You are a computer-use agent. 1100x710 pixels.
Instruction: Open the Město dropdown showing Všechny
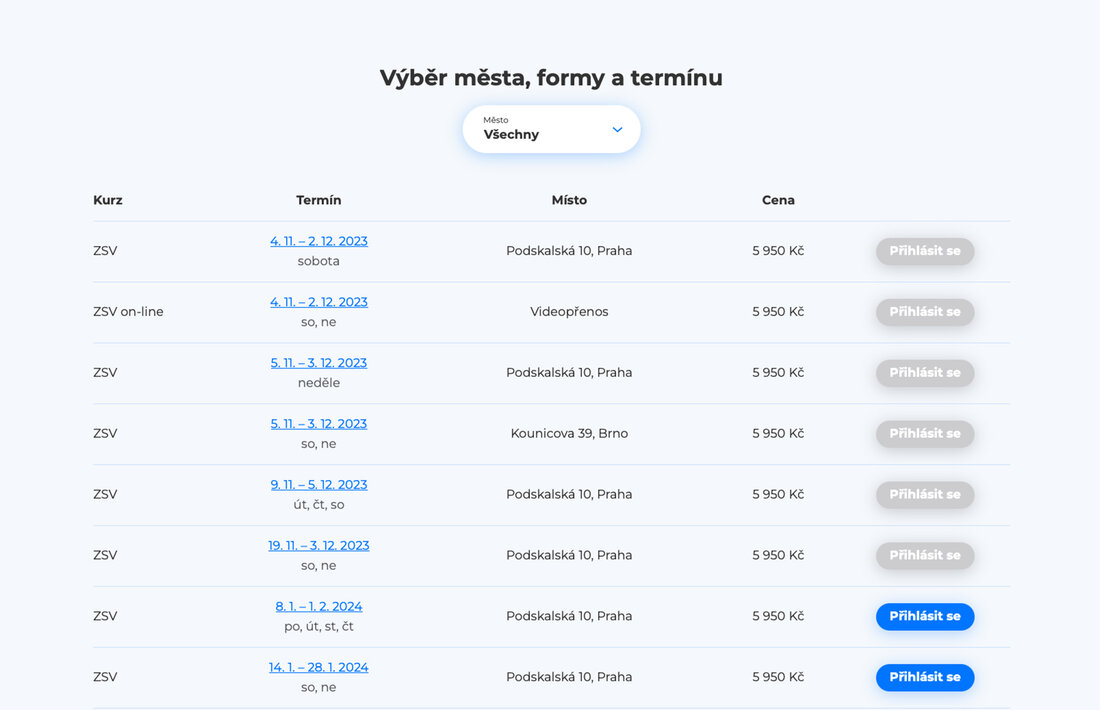[x=550, y=129]
